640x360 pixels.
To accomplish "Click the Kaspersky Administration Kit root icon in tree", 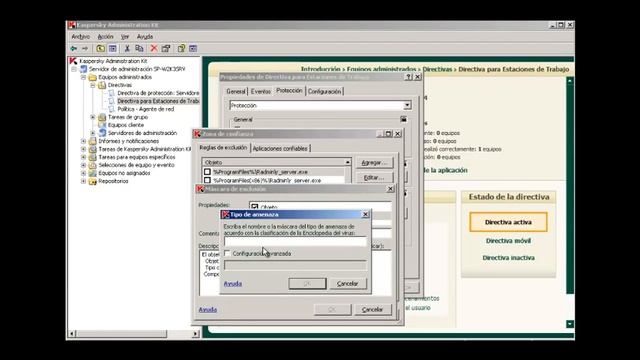I will pos(73,61).
